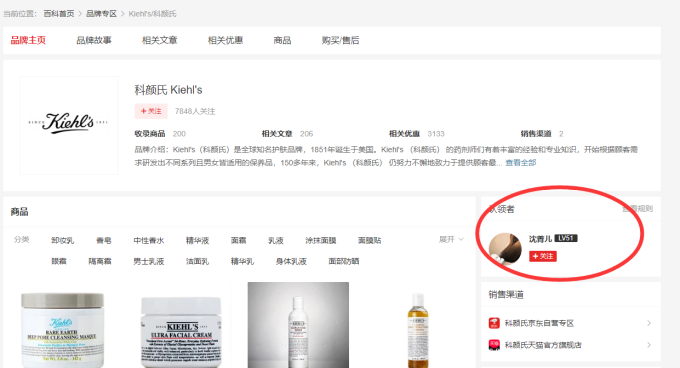Open 科颜氏京东自营专区 sales channel
This screenshot has height=368, width=680.
pyautogui.click(x=539, y=323)
